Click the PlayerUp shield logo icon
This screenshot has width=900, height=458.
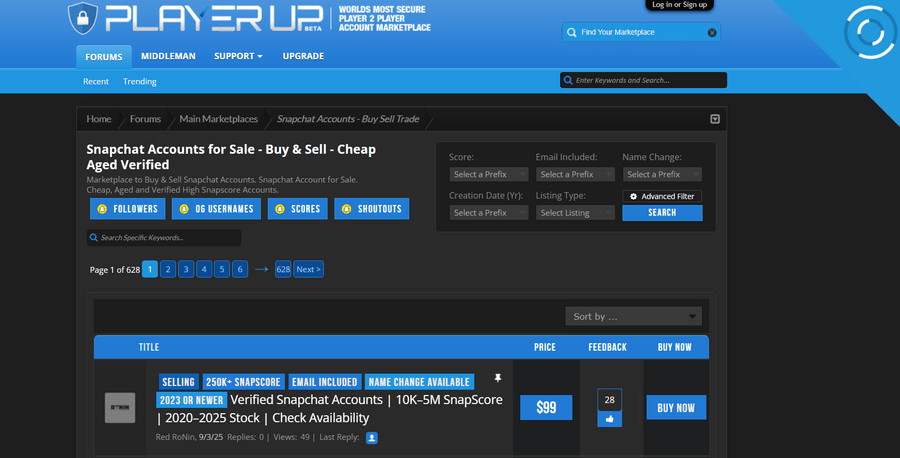pos(83,18)
